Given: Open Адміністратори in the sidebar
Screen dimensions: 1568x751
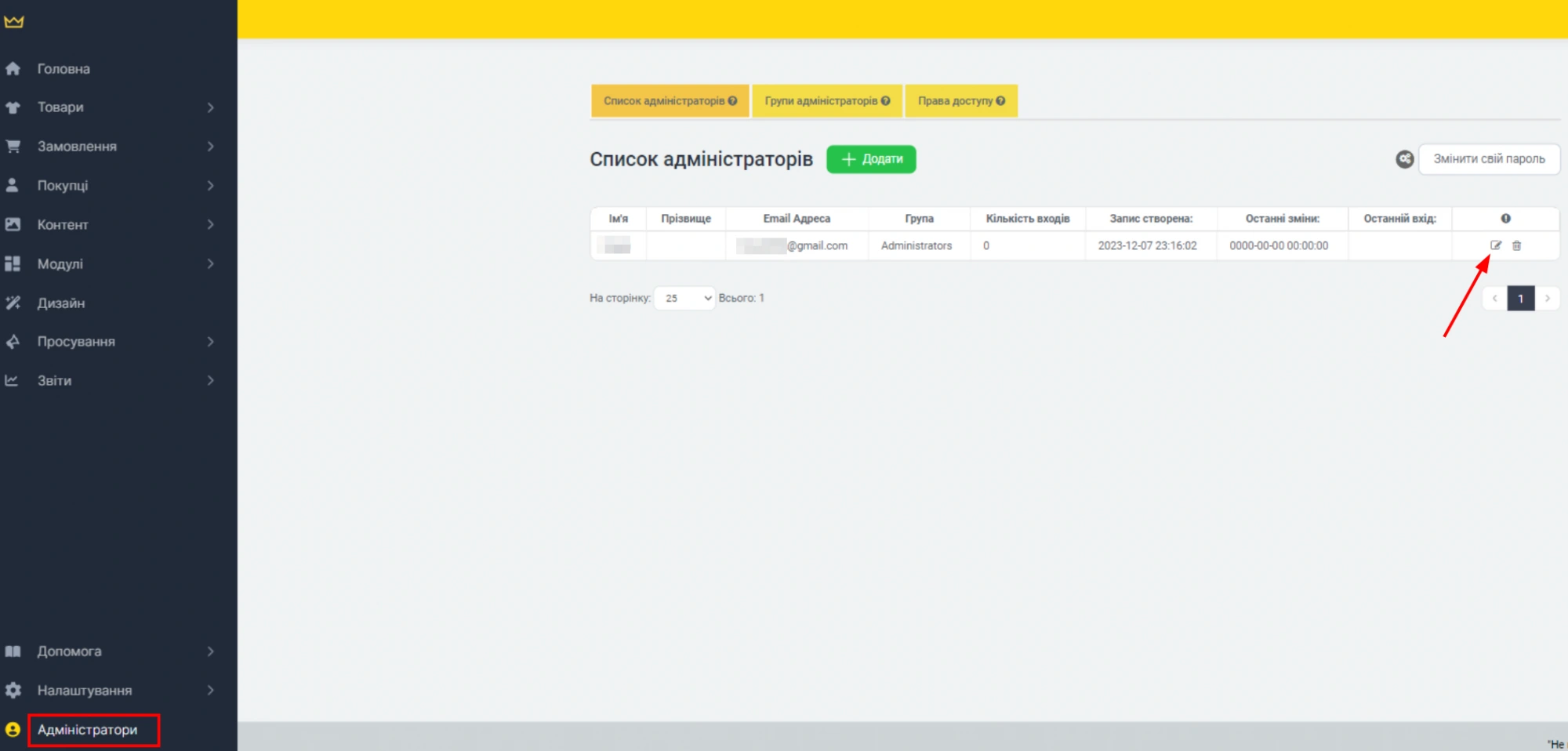Looking at the screenshot, I should click(88, 730).
